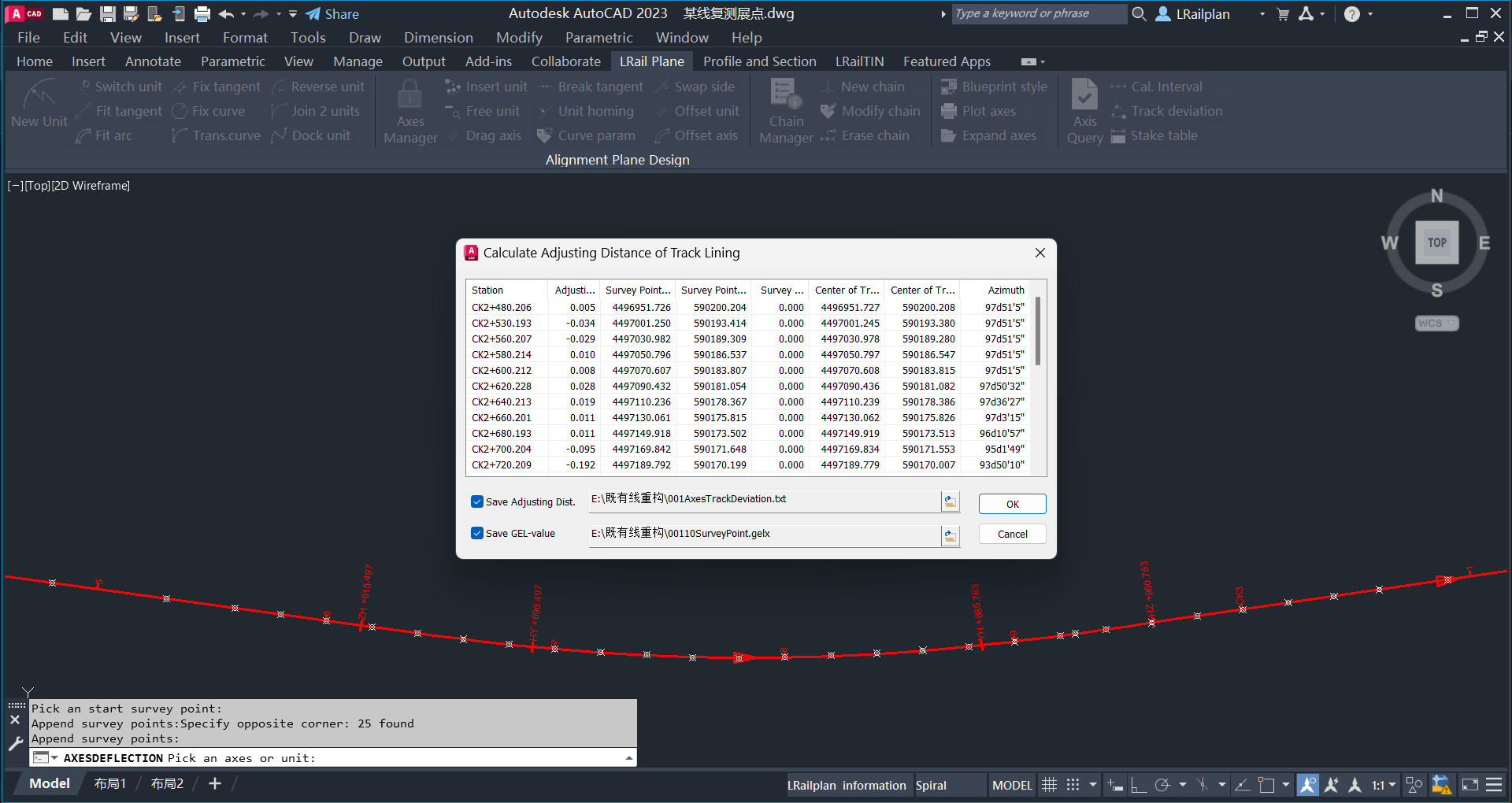Click the New Unit tool in ribbon

tap(39, 104)
